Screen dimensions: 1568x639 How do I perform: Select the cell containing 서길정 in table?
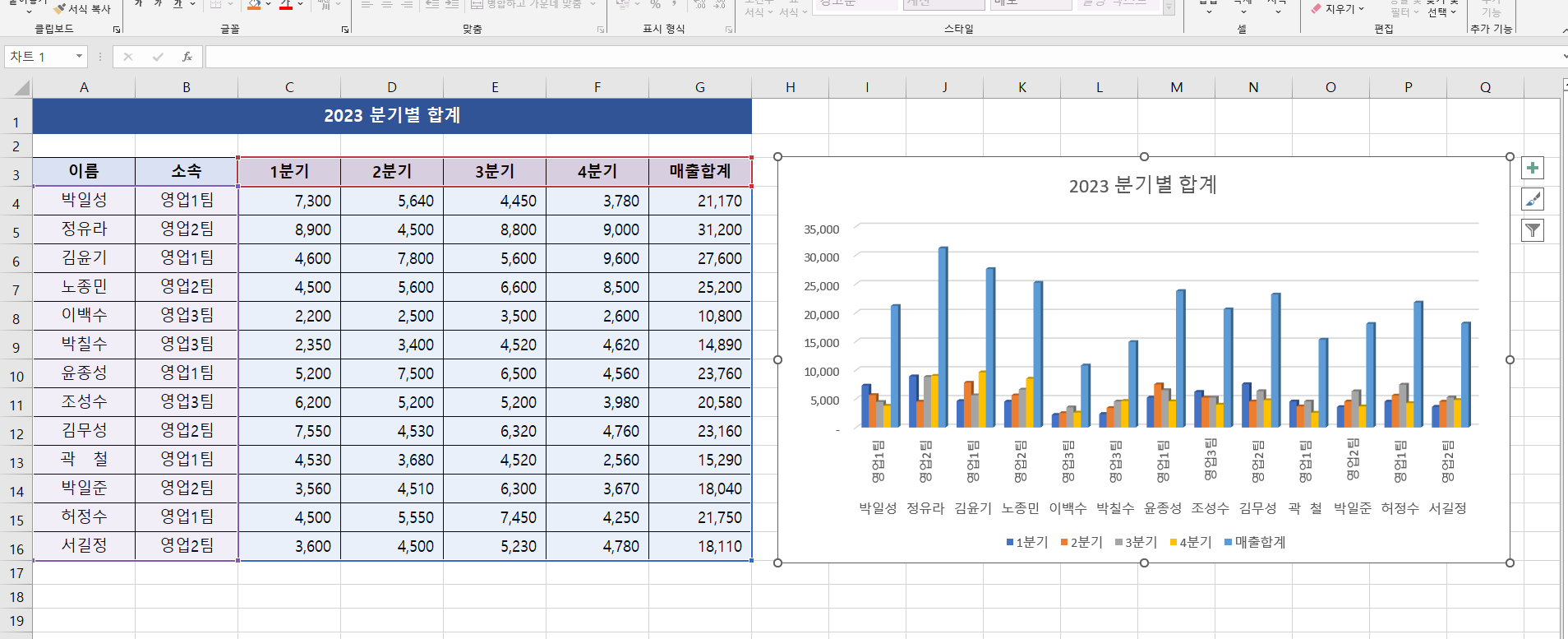[x=84, y=546]
